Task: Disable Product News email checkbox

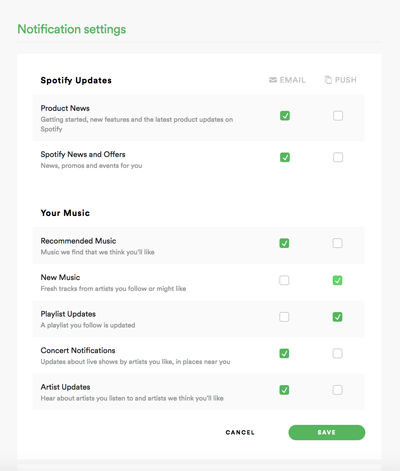Action: (x=285, y=116)
